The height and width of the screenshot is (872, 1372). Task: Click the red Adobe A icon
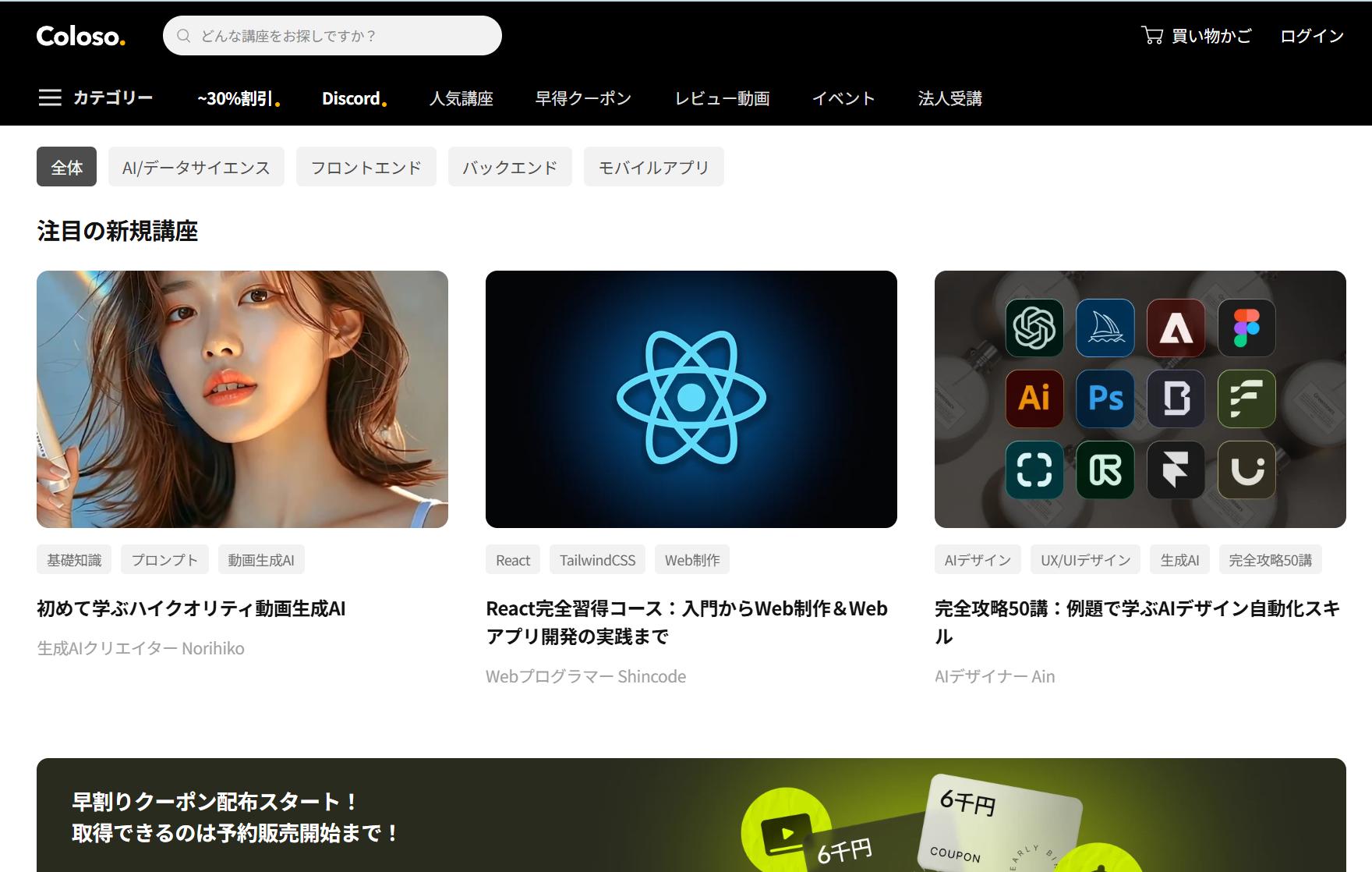1176,328
